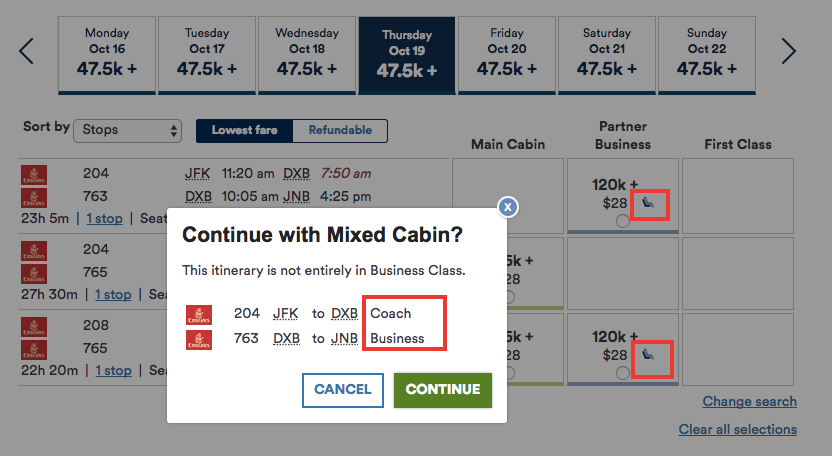Switch fare toggle to Refundable
This screenshot has height=456, width=832.
tap(340, 131)
